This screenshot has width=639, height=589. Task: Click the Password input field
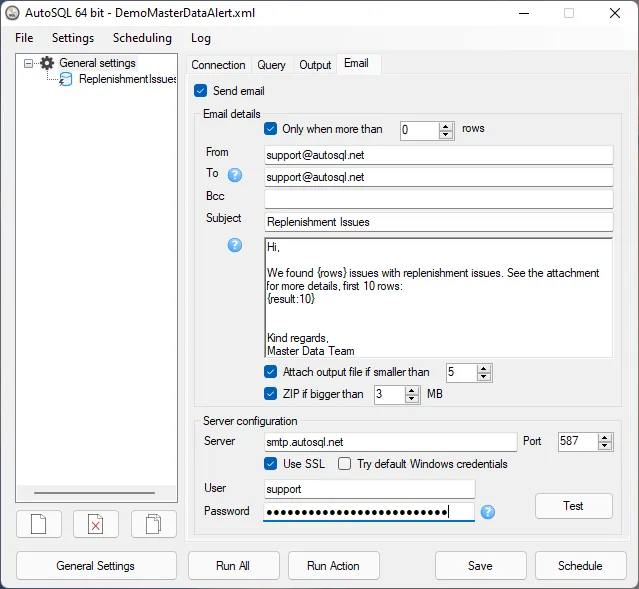coord(369,512)
